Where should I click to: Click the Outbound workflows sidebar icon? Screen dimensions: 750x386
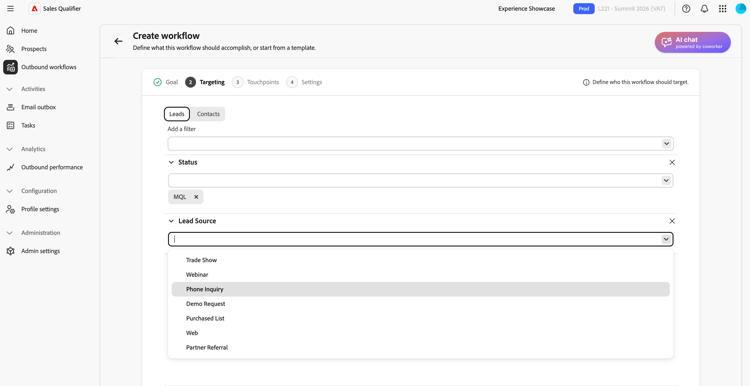[x=11, y=67]
